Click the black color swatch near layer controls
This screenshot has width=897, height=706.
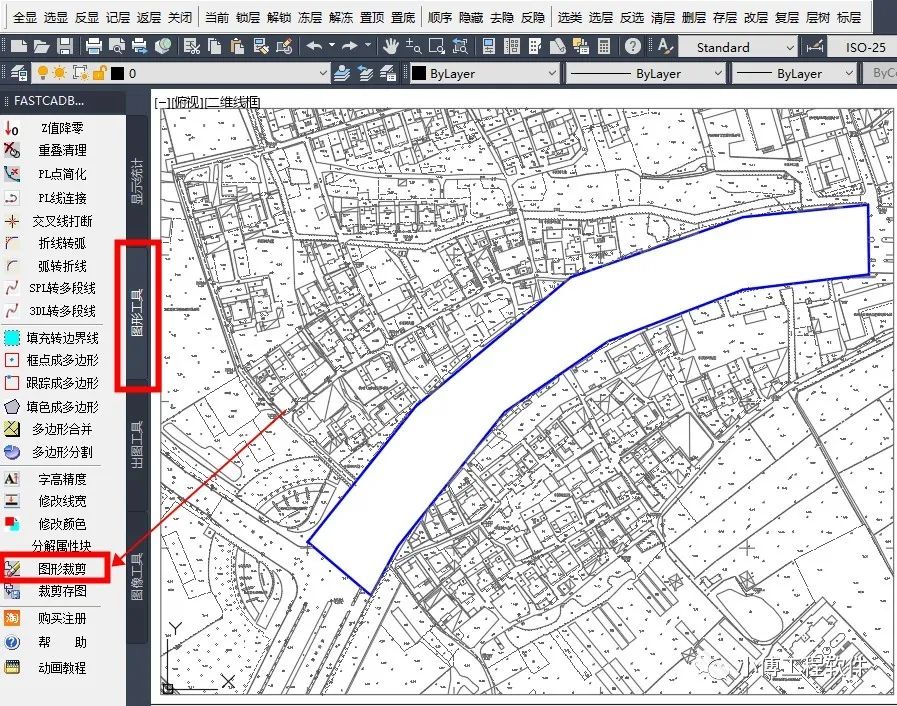pyautogui.click(x=117, y=73)
